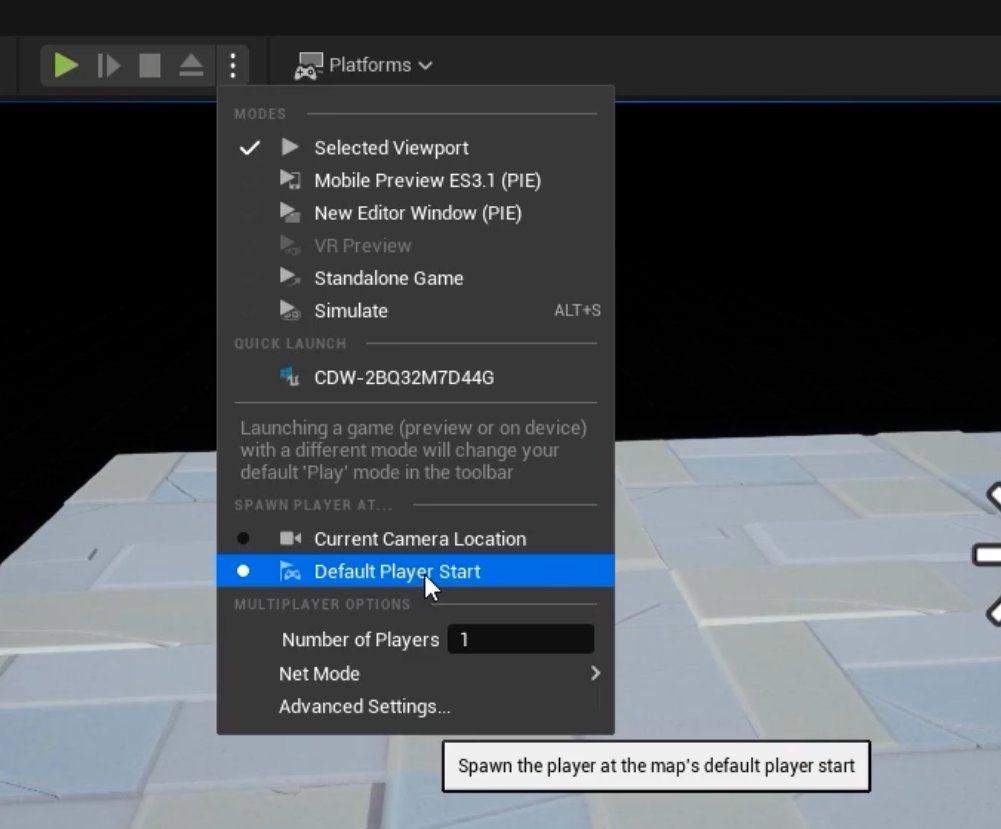Click the Simulate mode icon
The image size is (1001, 829).
pyautogui.click(x=290, y=310)
